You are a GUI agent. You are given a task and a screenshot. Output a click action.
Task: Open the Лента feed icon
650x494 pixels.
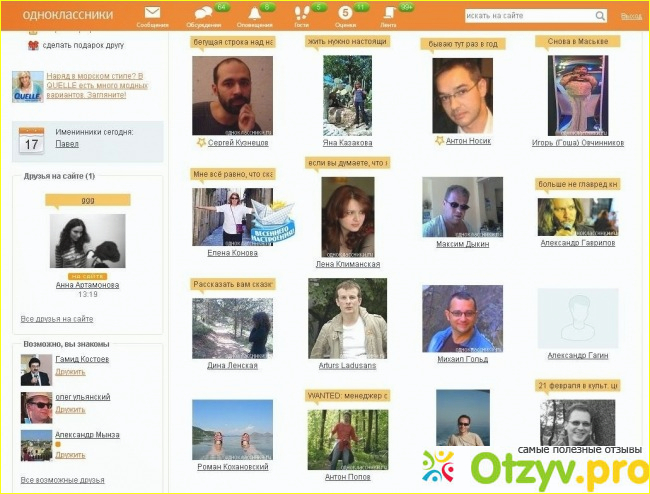(388, 13)
